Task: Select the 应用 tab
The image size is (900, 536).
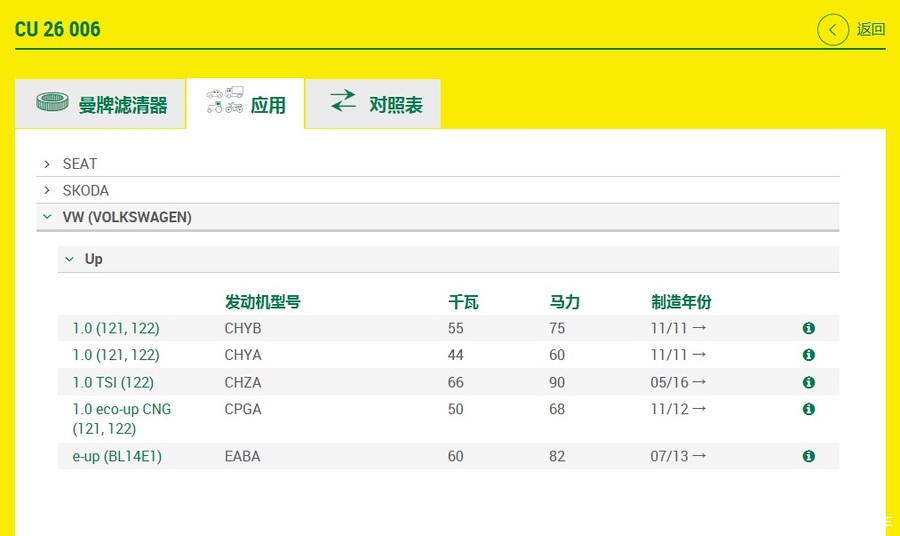Action: (245, 104)
